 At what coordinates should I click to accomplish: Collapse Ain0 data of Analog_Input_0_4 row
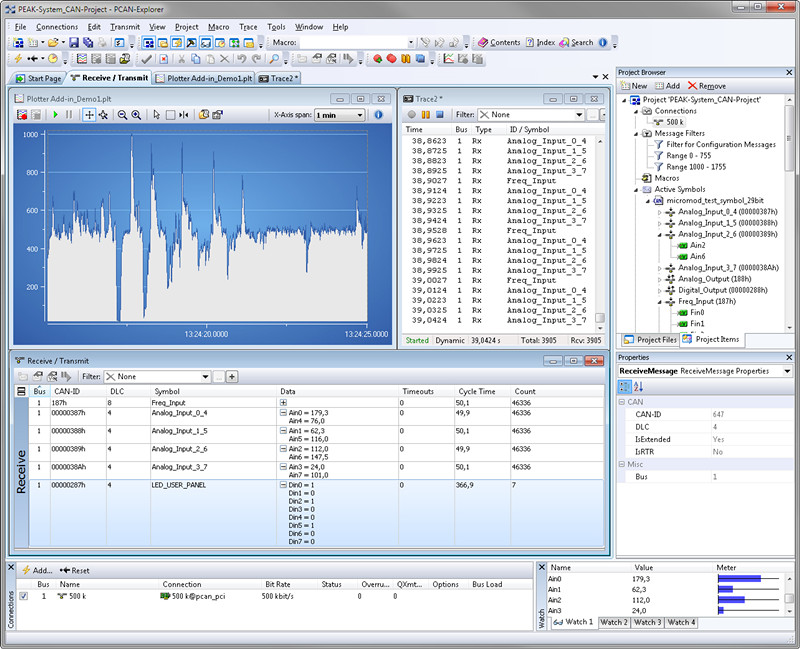(x=283, y=412)
